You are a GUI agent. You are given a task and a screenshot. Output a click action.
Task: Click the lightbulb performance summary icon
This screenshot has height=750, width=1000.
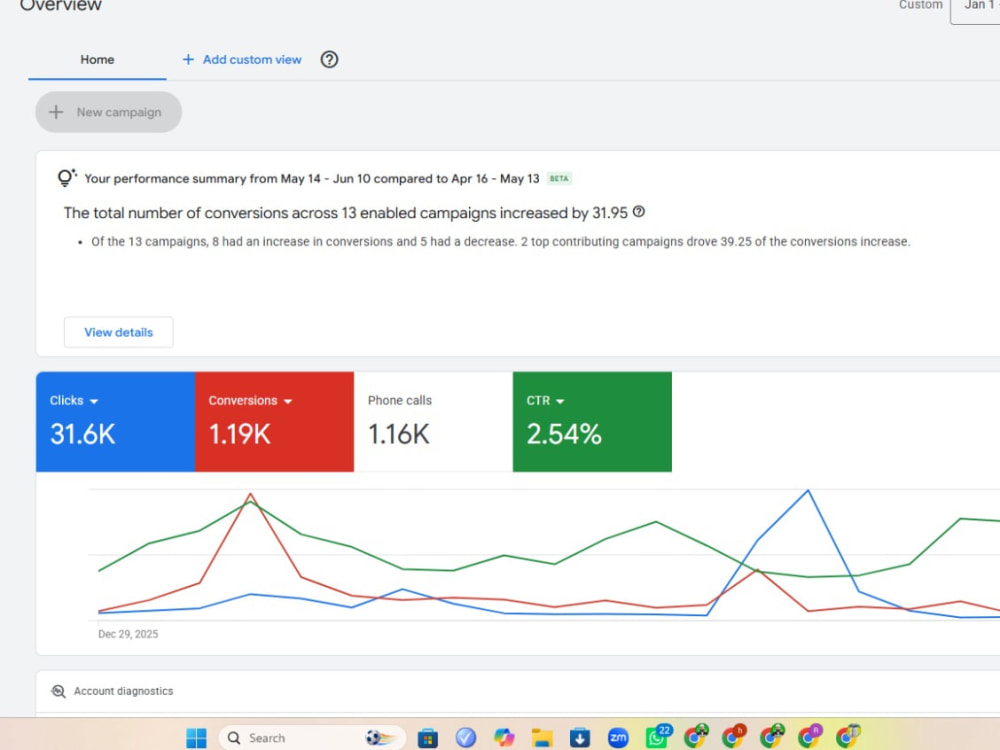[x=66, y=177]
